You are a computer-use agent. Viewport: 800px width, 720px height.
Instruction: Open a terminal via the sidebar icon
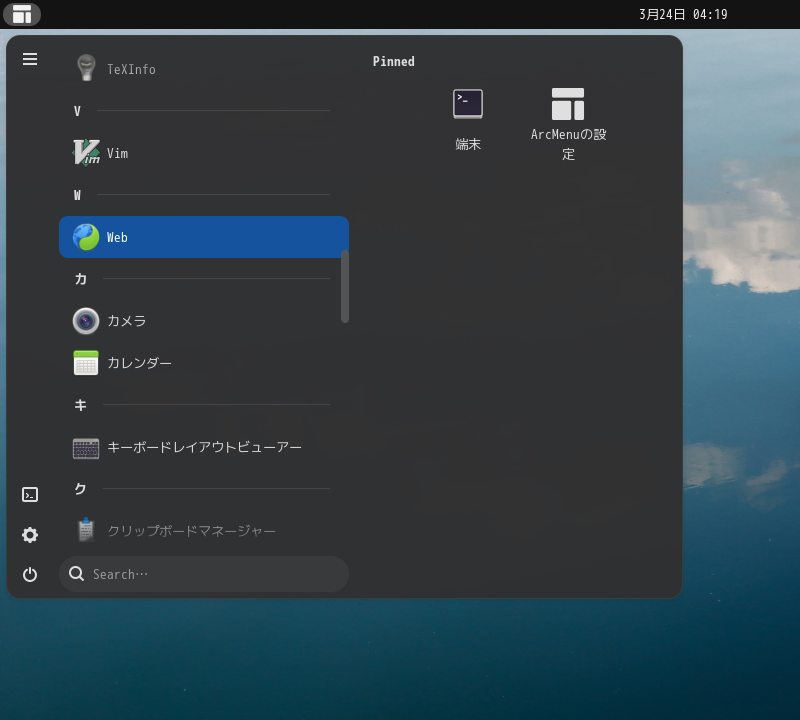pyautogui.click(x=29, y=494)
